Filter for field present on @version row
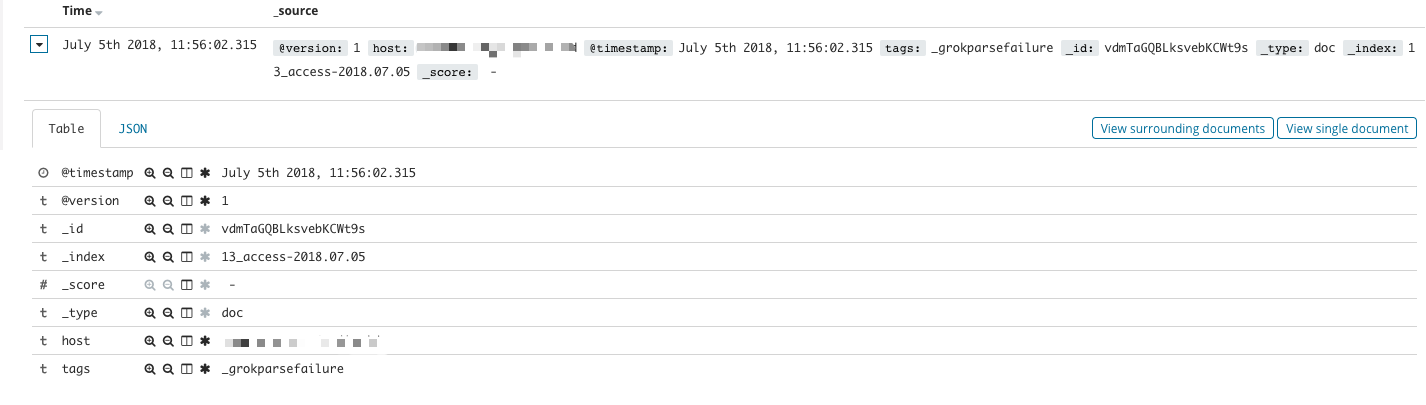Viewport: 1426px width, 405px height. tap(205, 201)
